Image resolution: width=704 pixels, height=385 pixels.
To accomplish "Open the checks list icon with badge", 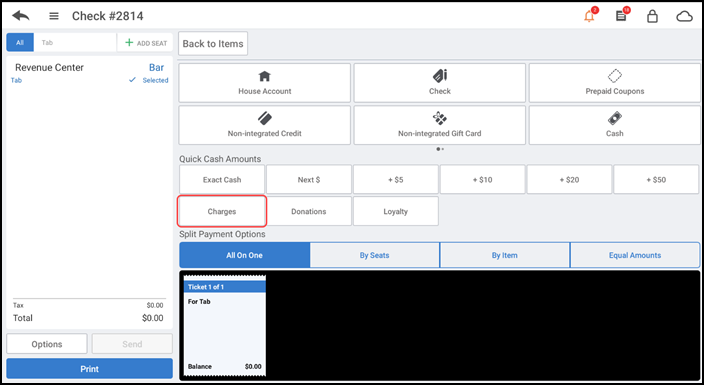I will tap(621, 16).
